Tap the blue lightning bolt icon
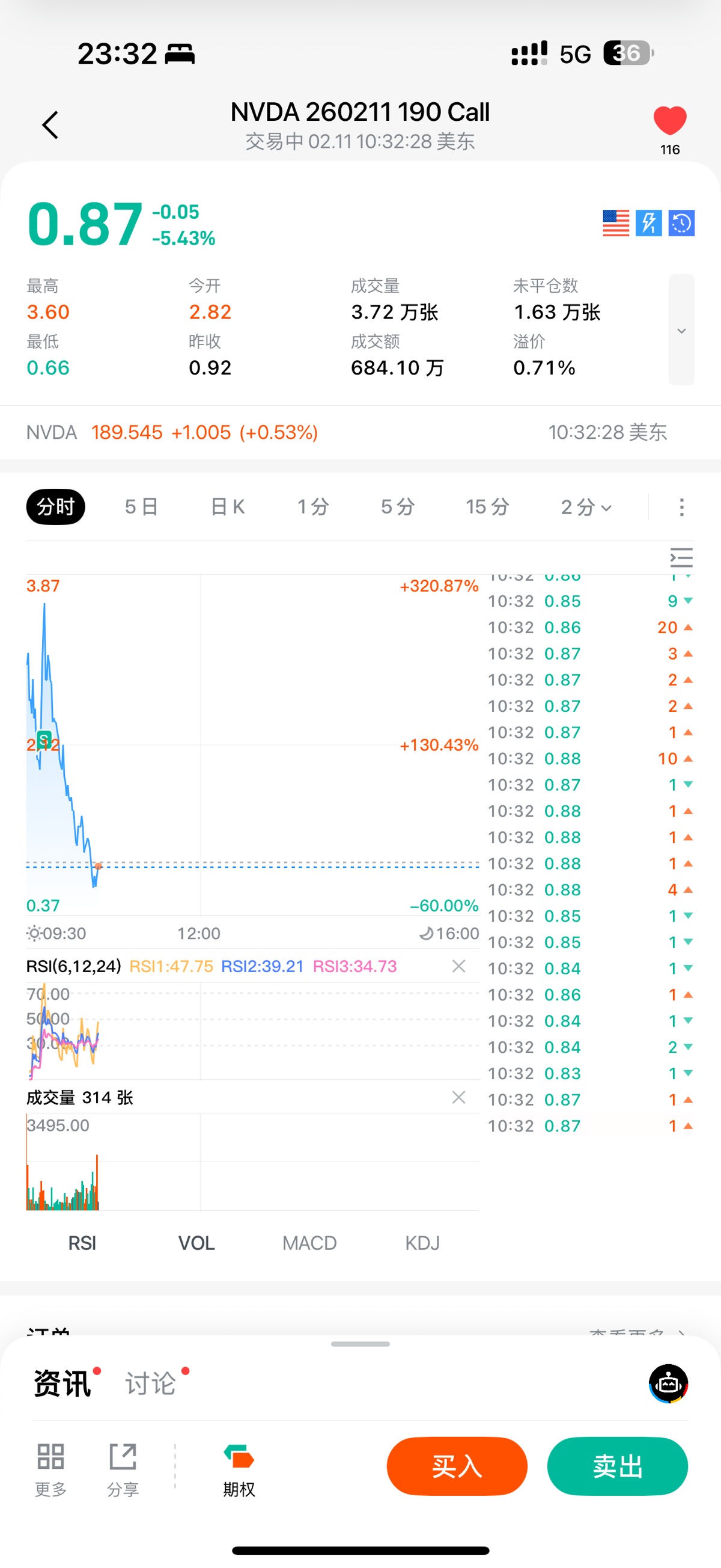 click(648, 223)
